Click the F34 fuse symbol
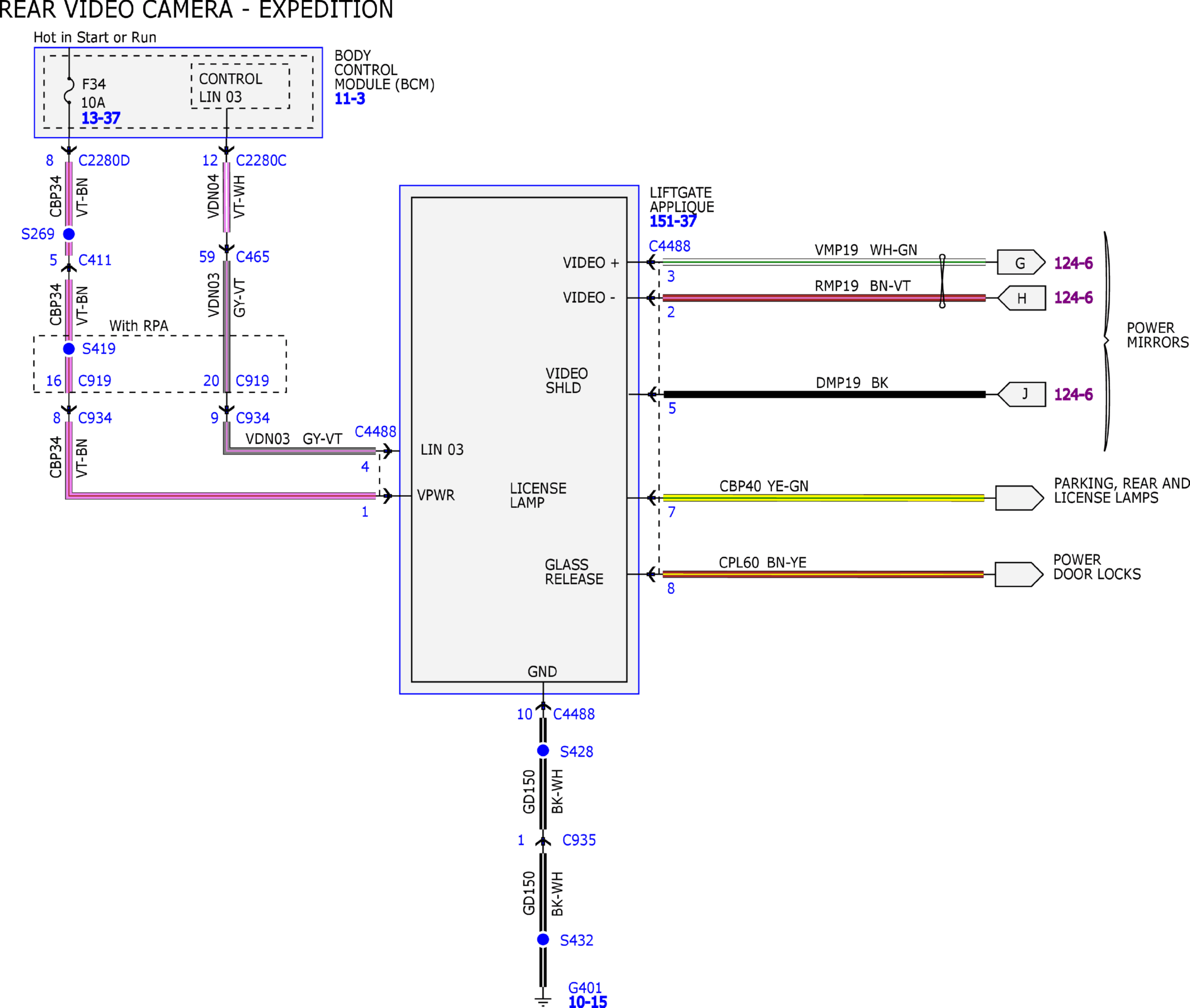The width and height of the screenshot is (1190, 1008). click(69, 91)
